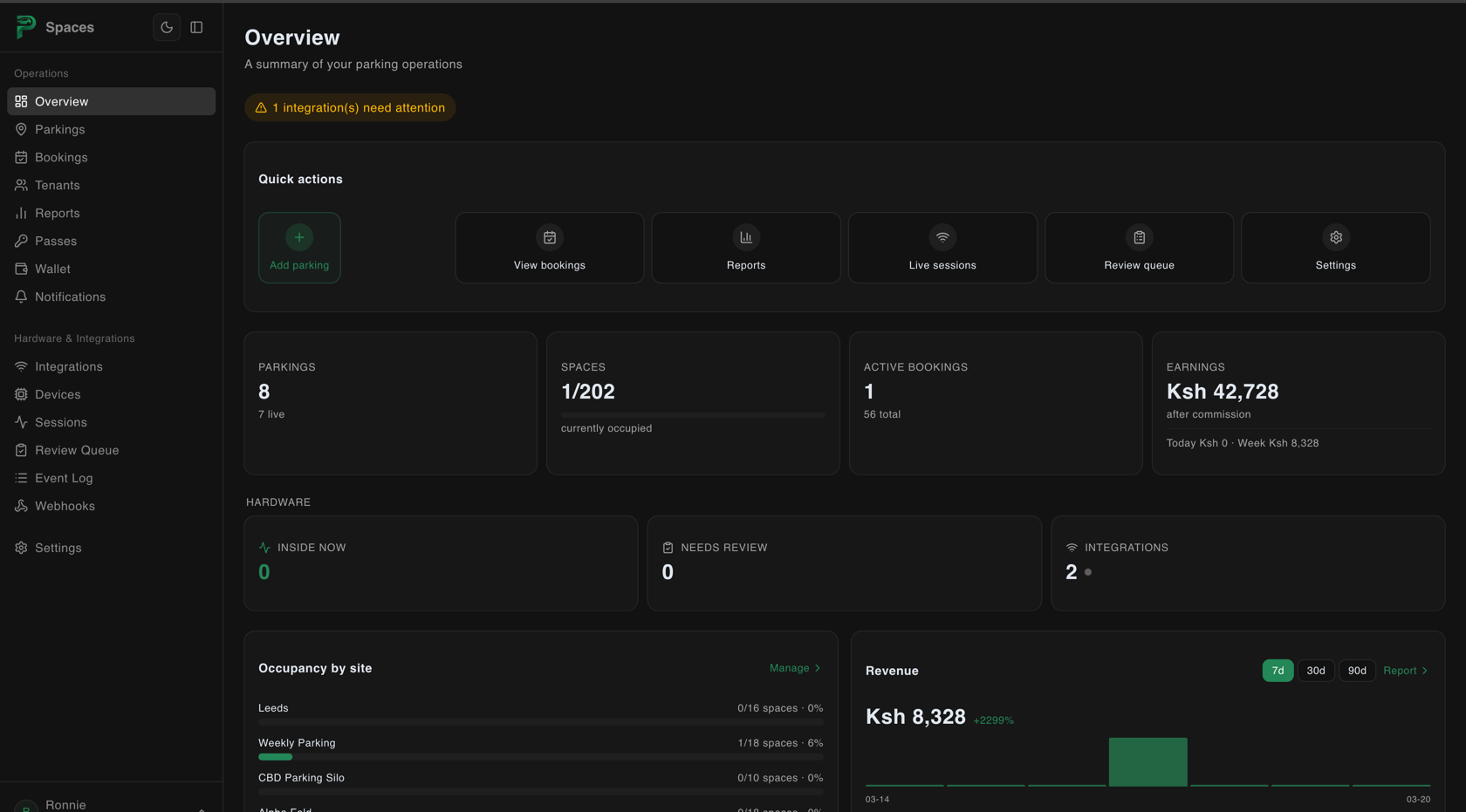Image resolution: width=1466 pixels, height=812 pixels.
Task: Switch to the 30d revenue tab
Action: coord(1316,670)
